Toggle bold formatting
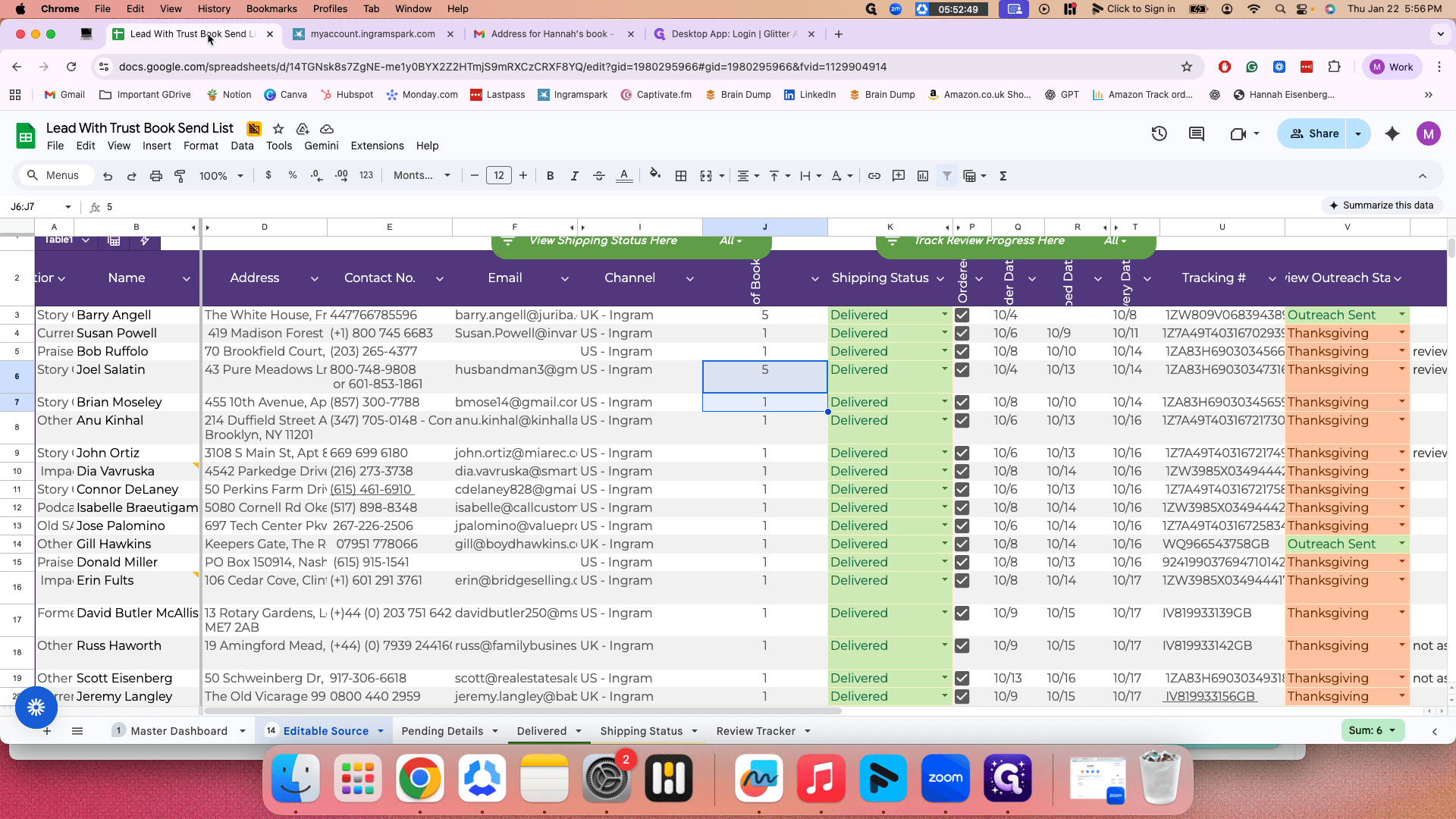This screenshot has width=1456, height=819. pos(551,176)
